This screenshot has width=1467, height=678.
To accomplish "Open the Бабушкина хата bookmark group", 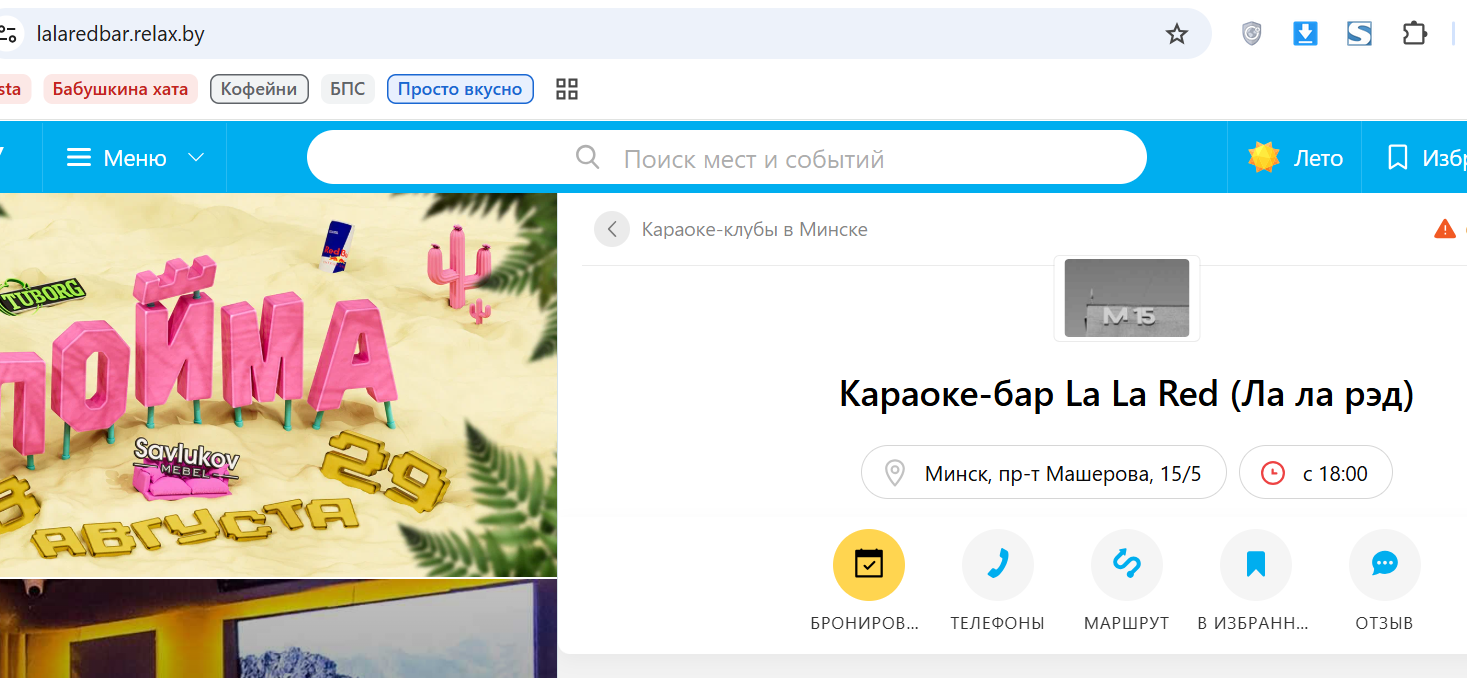I will tap(120, 89).
